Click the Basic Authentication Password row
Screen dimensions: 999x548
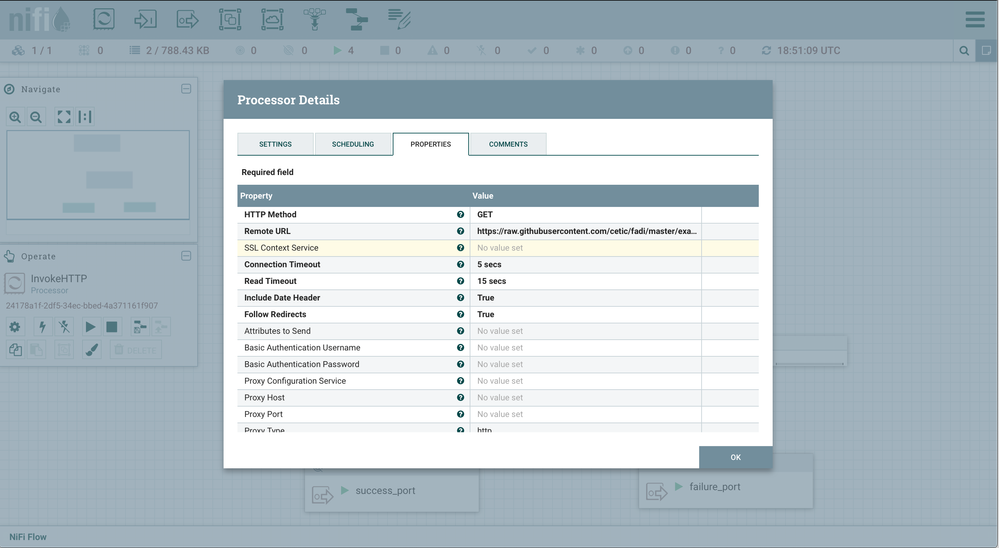click(x=498, y=364)
